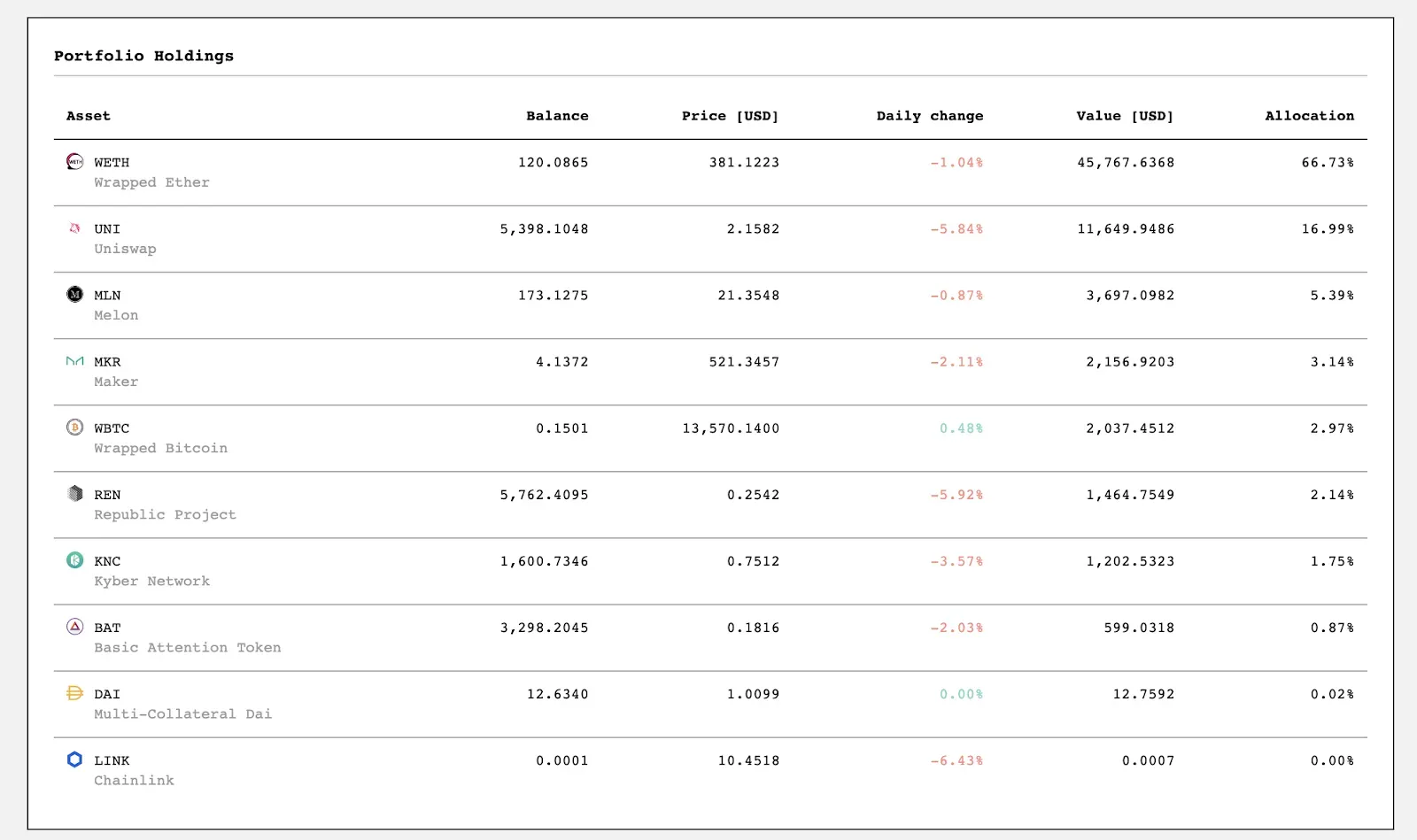The width and height of the screenshot is (1417, 840).
Task: Click the Uniswap asset name
Action: tap(125, 249)
